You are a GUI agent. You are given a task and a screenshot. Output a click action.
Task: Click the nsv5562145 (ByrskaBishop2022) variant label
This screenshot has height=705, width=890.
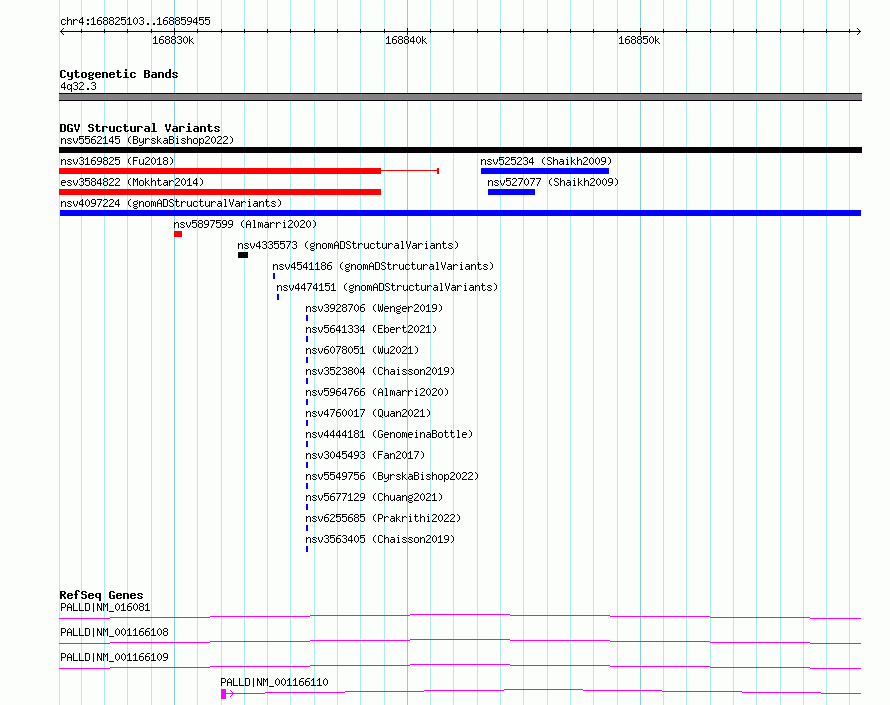pyautogui.click(x=147, y=140)
